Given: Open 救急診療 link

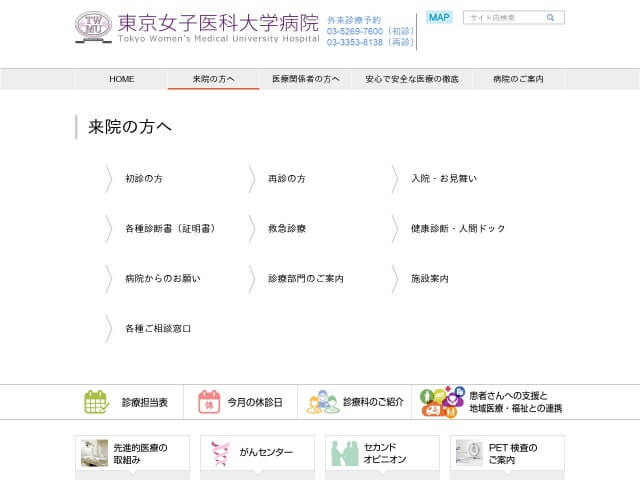Looking at the screenshot, I should (x=287, y=228).
